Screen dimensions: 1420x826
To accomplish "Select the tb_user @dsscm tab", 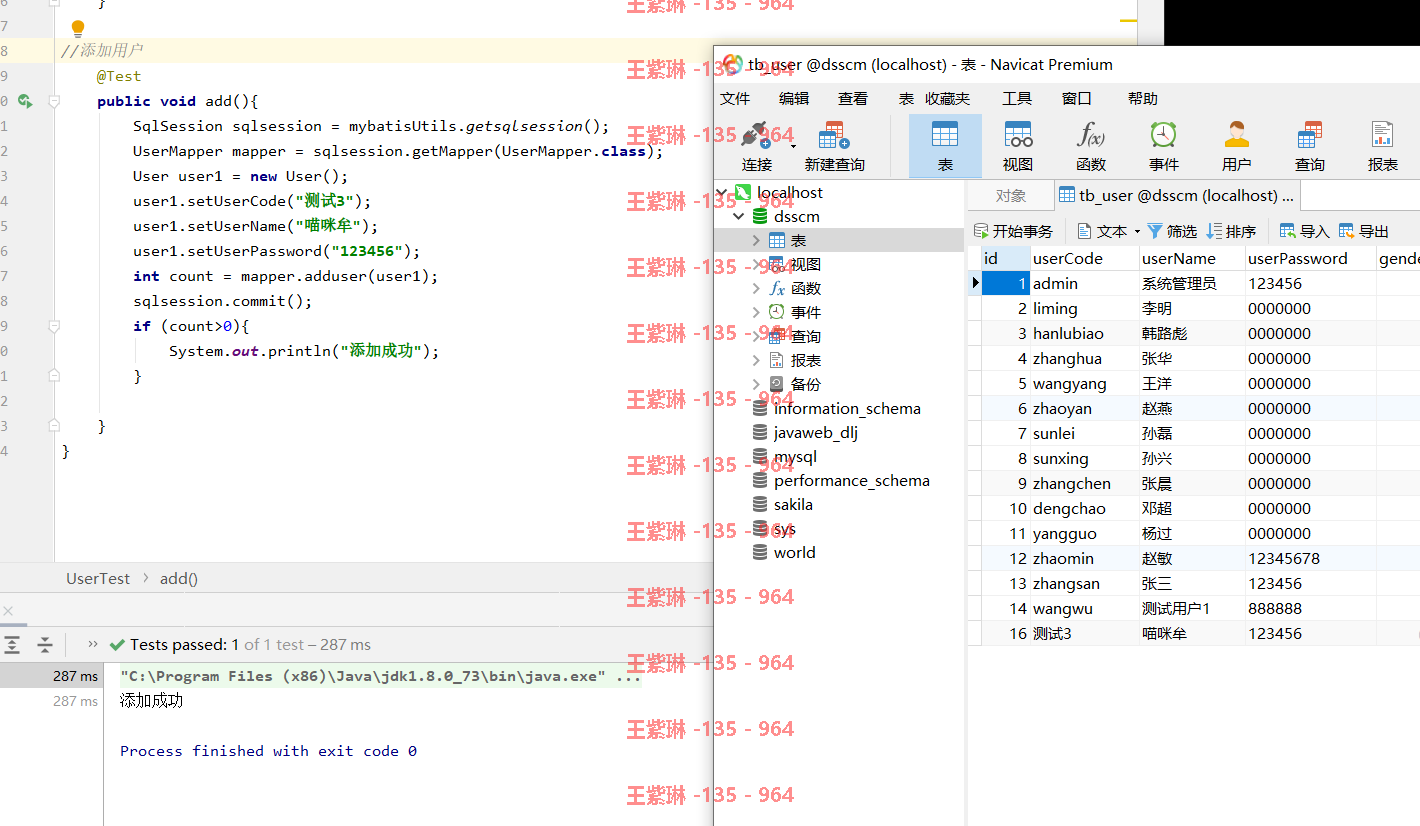I will (1176, 195).
